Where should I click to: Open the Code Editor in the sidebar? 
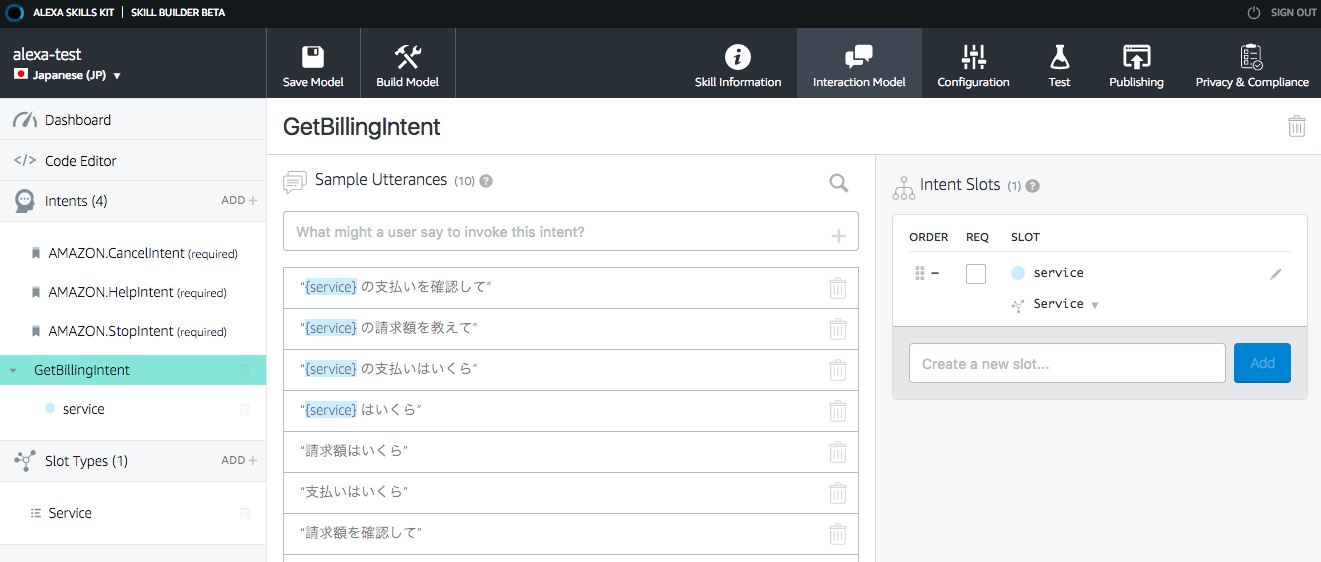pos(80,161)
